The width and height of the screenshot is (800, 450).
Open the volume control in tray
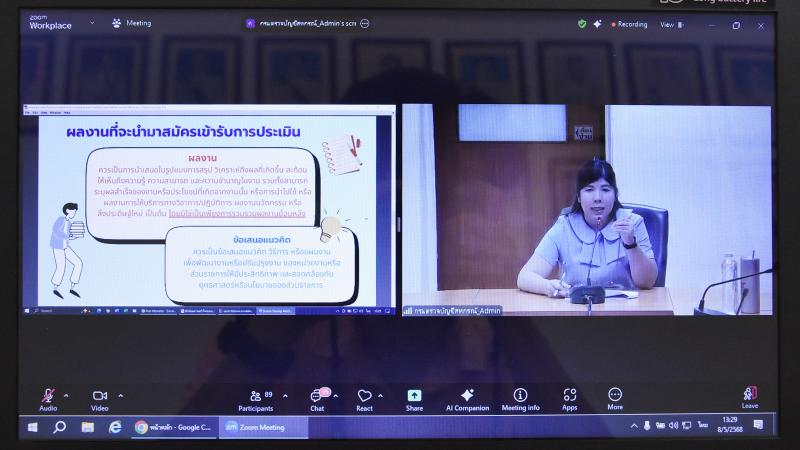(673, 426)
